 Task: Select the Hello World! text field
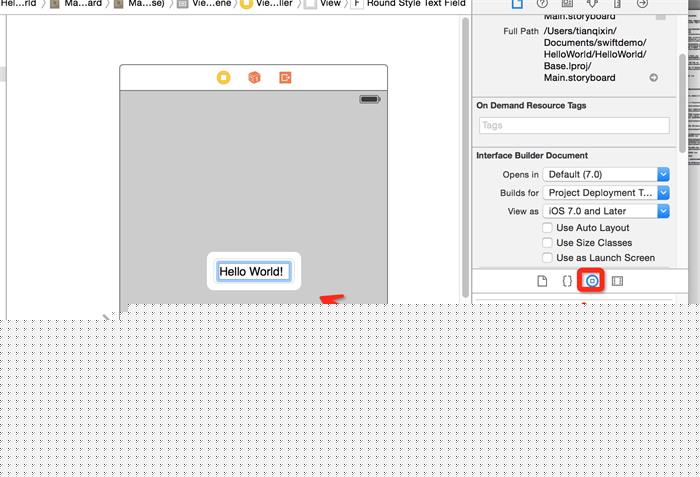click(253, 271)
